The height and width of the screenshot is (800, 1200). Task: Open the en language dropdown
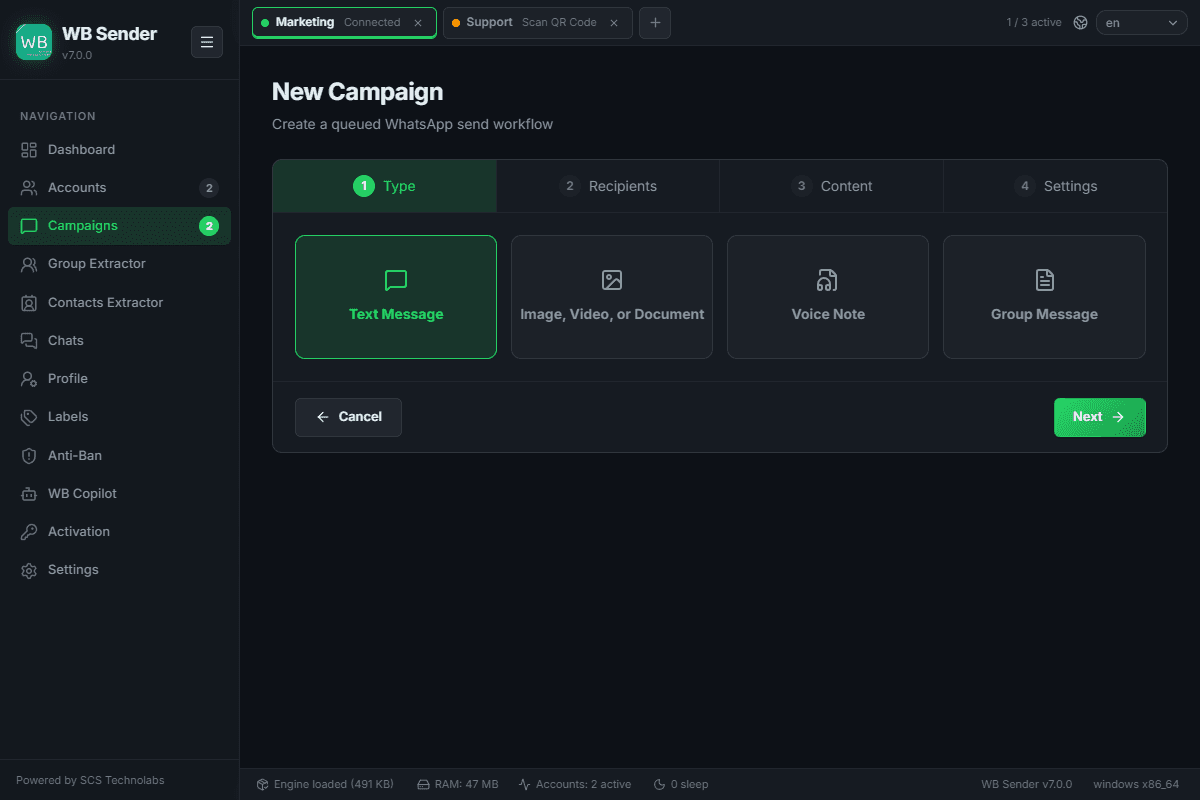pyautogui.click(x=1142, y=22)
